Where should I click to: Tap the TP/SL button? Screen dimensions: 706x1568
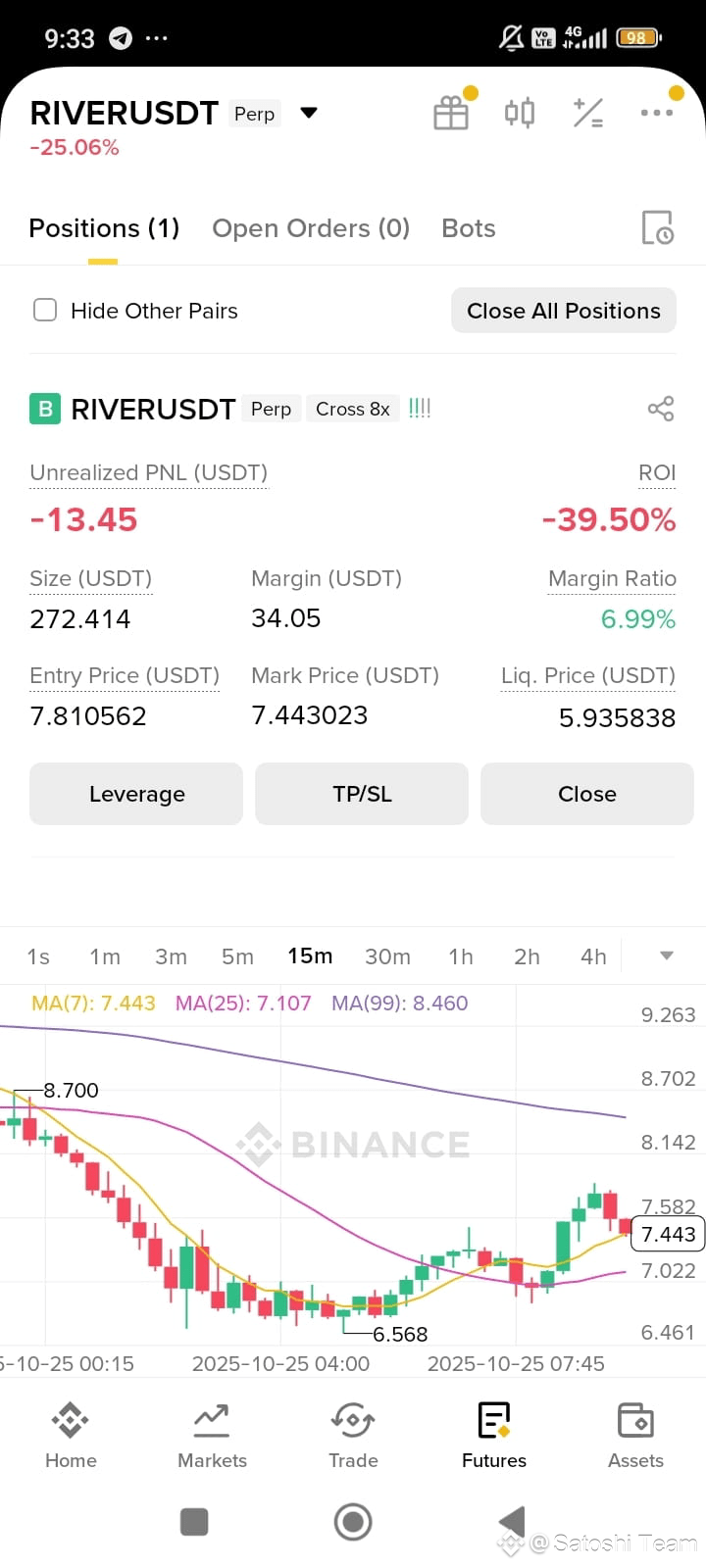(362, 794)
